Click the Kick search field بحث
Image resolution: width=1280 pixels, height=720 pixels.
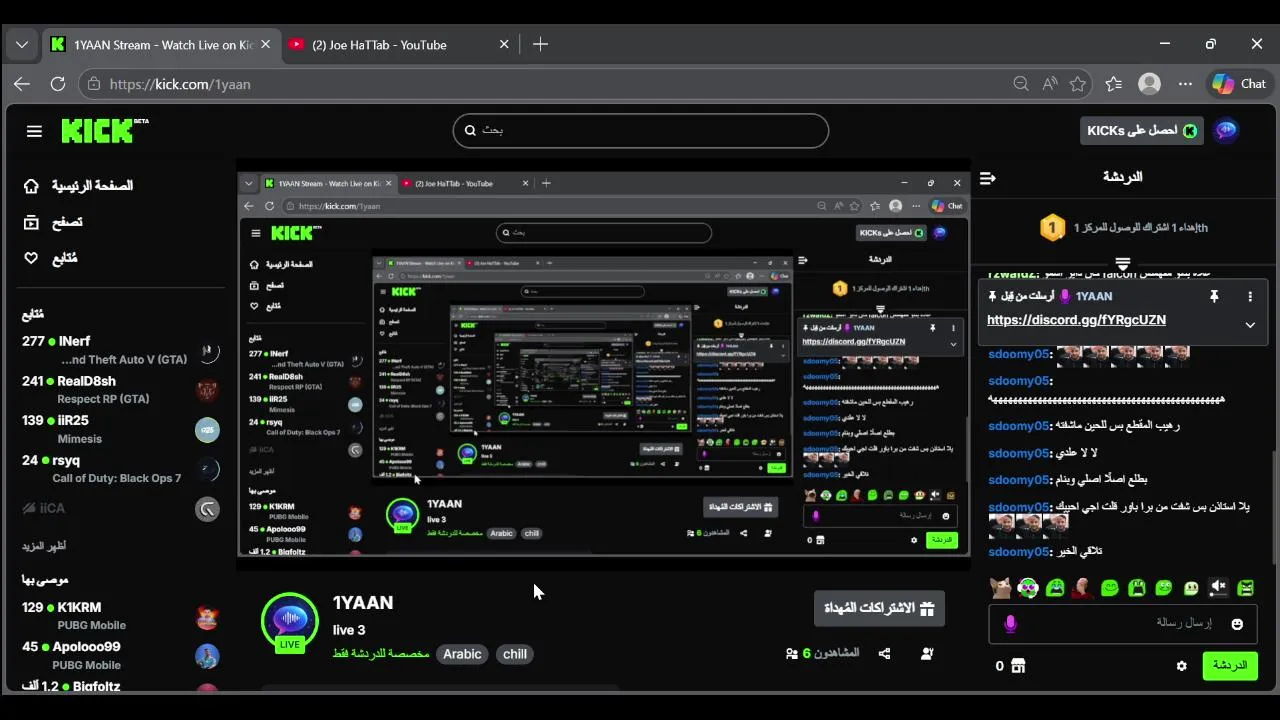point(641,130)
